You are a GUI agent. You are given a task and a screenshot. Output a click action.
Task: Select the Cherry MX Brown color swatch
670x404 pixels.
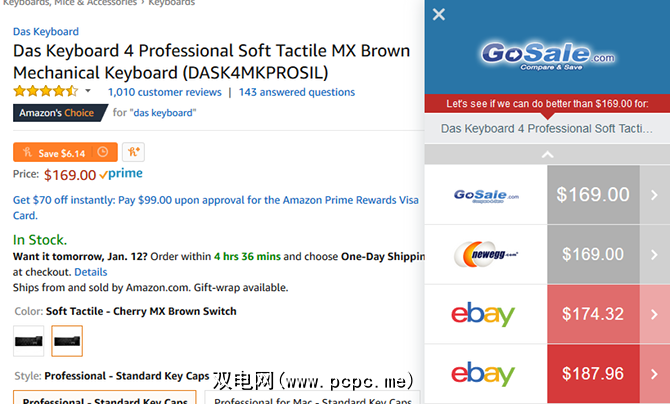click(x=67, y=341)
